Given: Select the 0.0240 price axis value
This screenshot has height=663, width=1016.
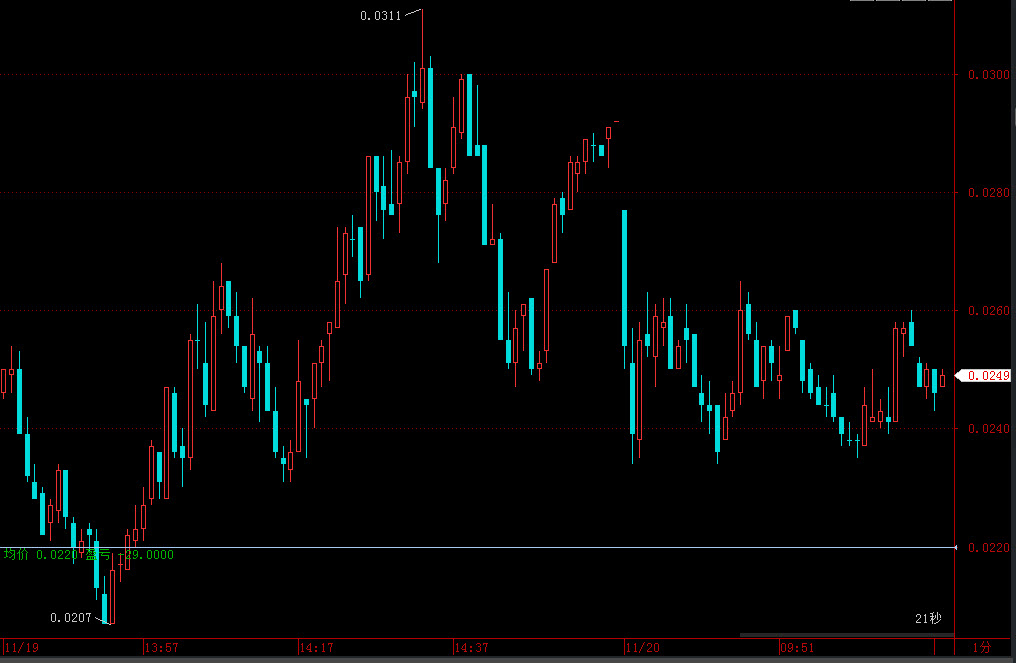Looking at the screenshot, I should click(x=988, y=428).
